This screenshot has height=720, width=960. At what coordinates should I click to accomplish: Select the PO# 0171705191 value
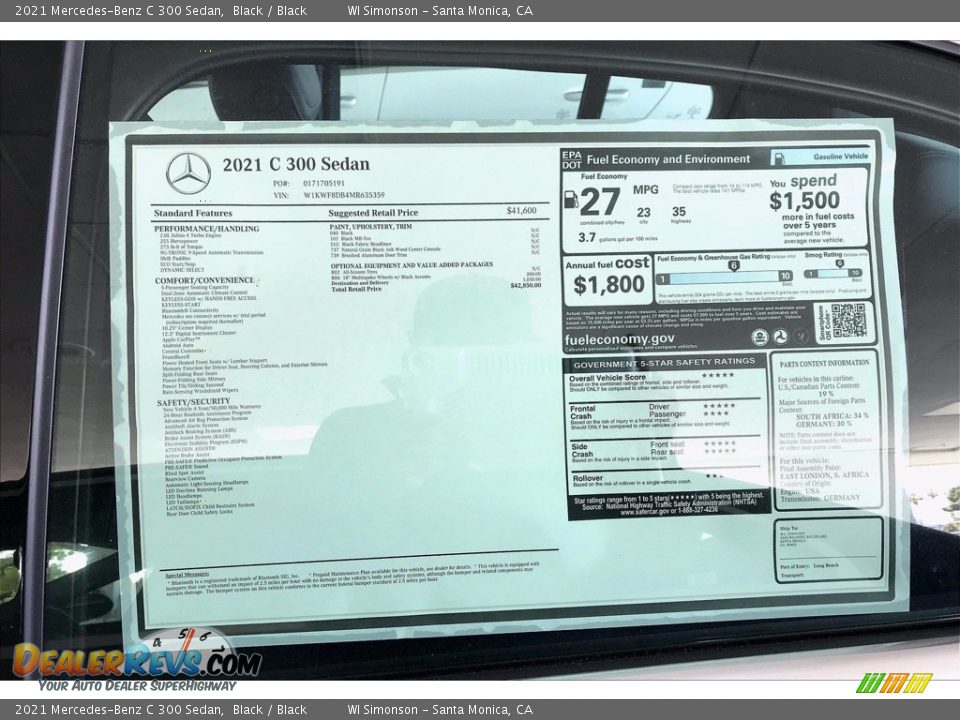click(x=324, y=183)
